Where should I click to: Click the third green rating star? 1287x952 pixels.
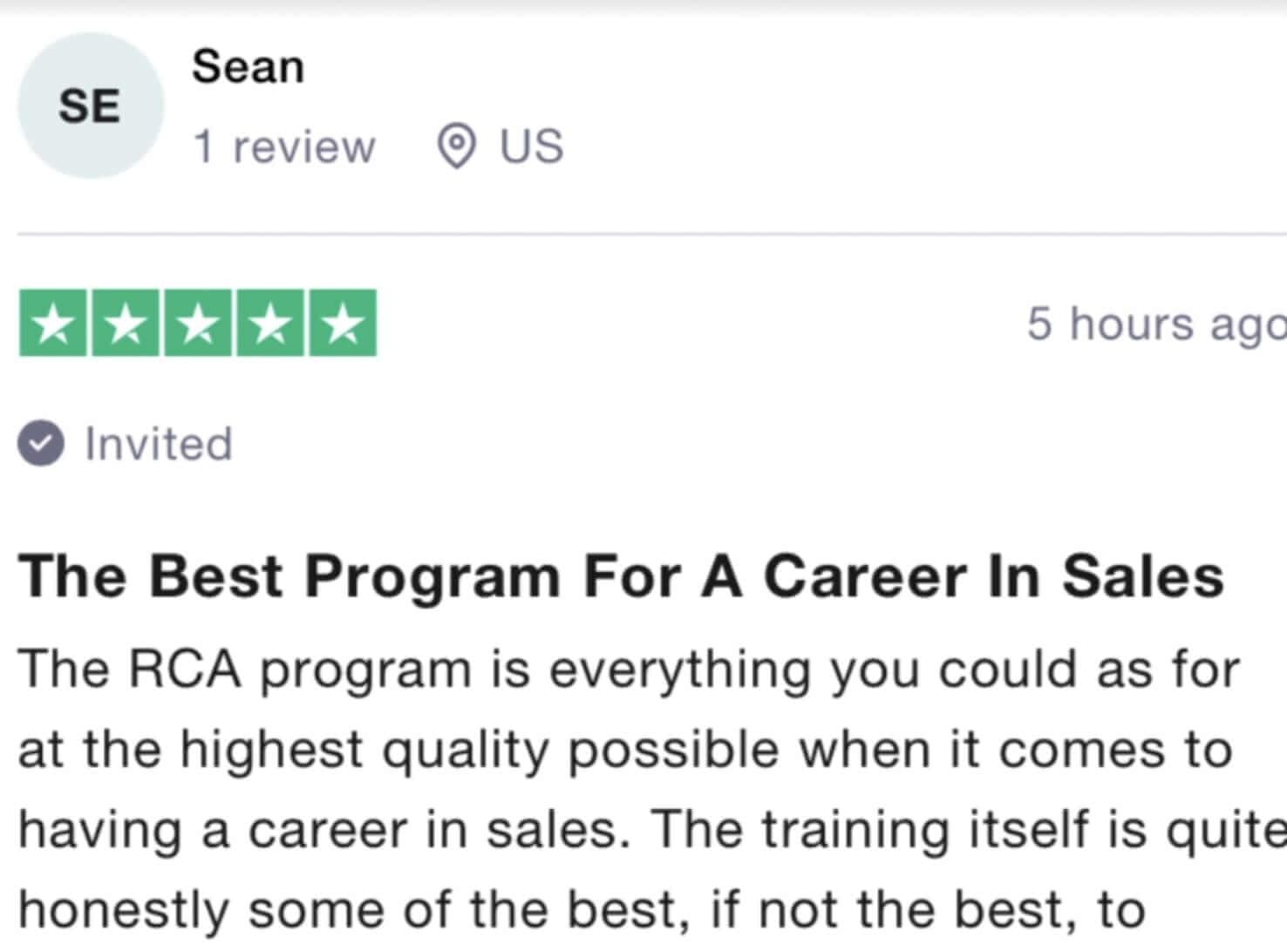199,323
